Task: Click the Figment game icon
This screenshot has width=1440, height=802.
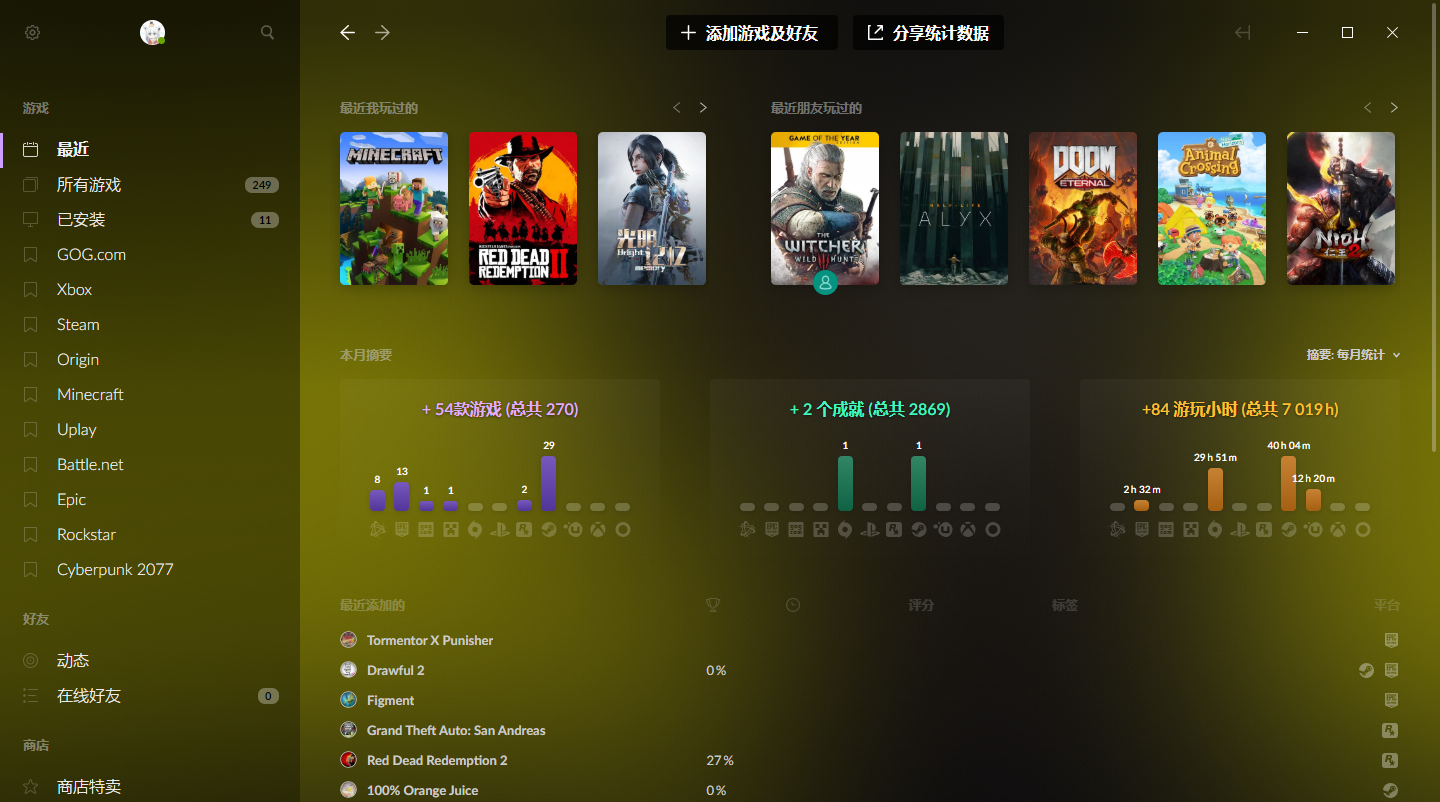Action: (x=348, y=700)
